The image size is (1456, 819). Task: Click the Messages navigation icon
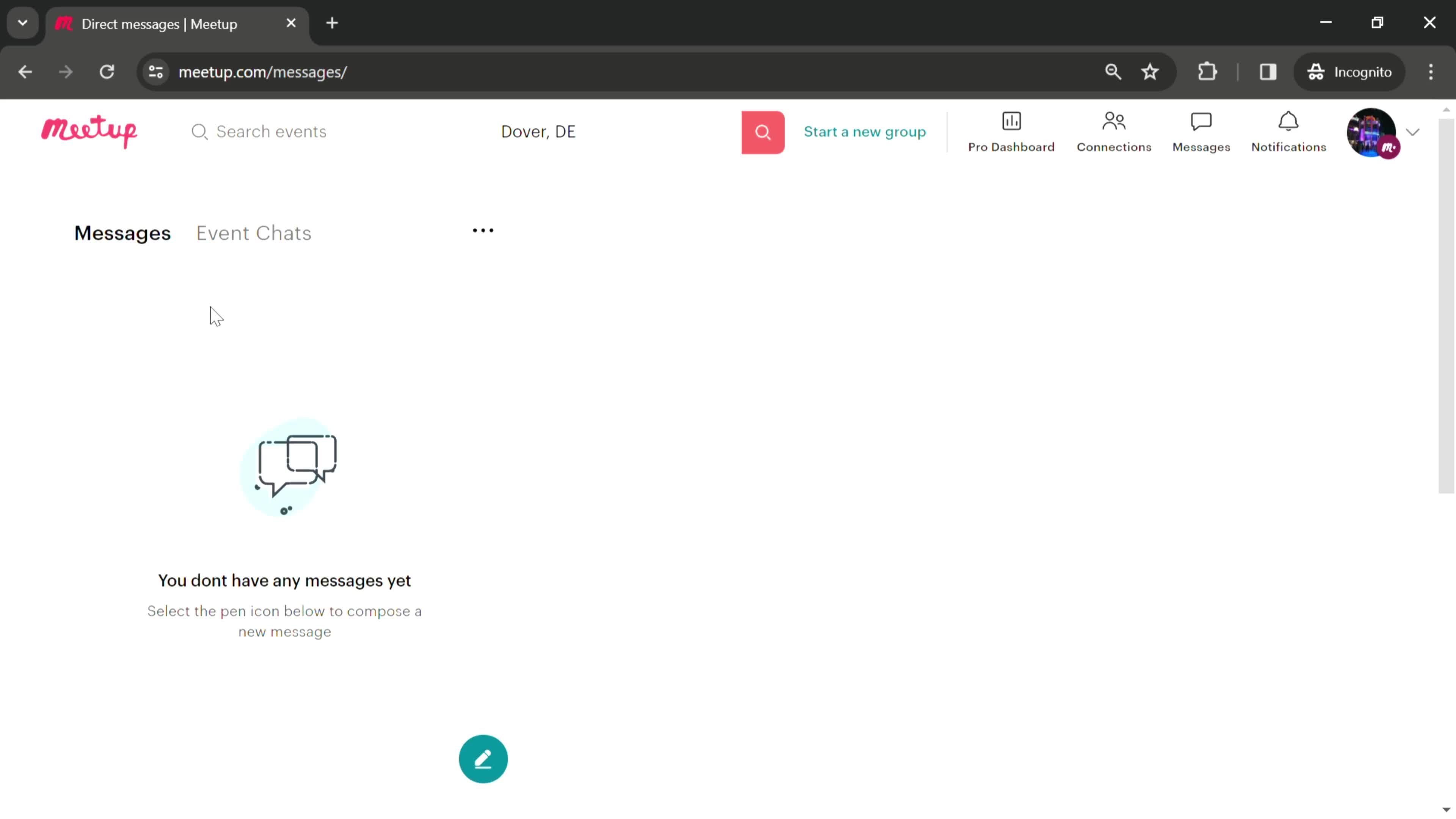click(x=1201, y=131)
